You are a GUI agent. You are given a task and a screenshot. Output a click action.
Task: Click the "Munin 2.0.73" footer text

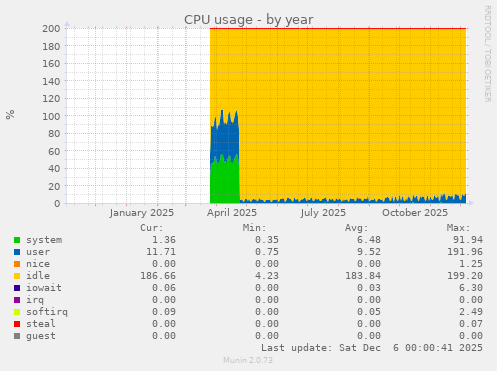(x=248, y=360)
